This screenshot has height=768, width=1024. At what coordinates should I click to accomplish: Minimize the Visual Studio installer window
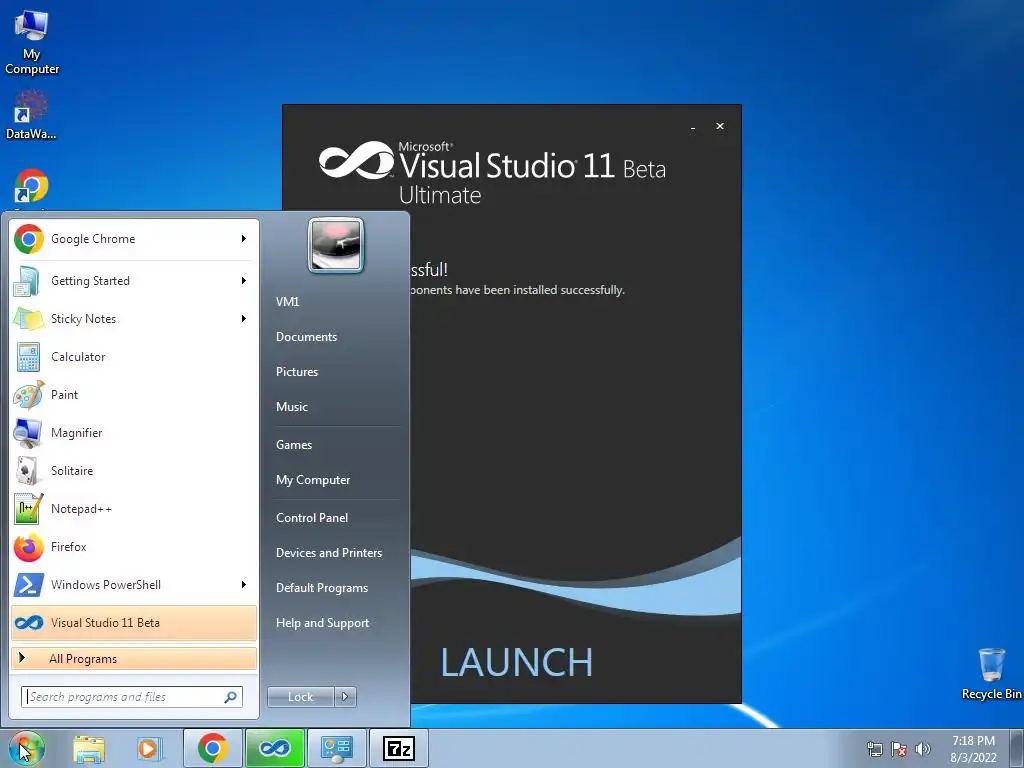[x=693, y=127]
